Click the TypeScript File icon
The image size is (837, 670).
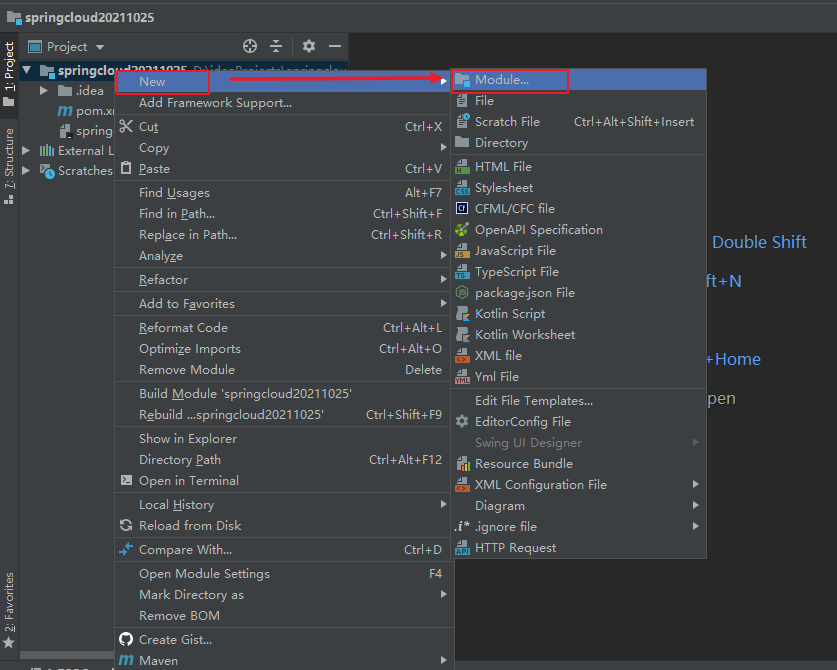[462, 272]
